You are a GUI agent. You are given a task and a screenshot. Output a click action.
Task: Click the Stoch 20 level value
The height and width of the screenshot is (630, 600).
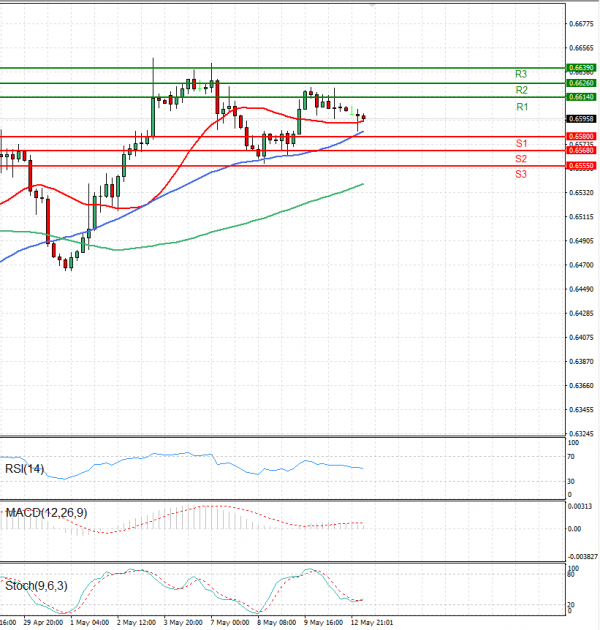[571, 605]
